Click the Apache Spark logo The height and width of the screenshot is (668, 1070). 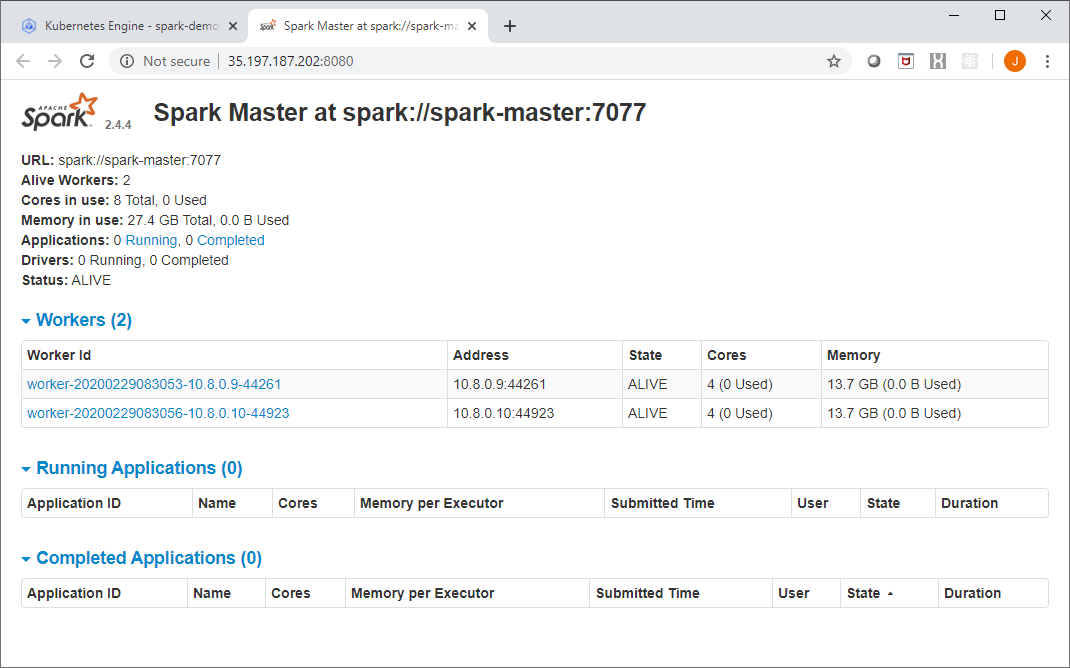coord(60,112)
